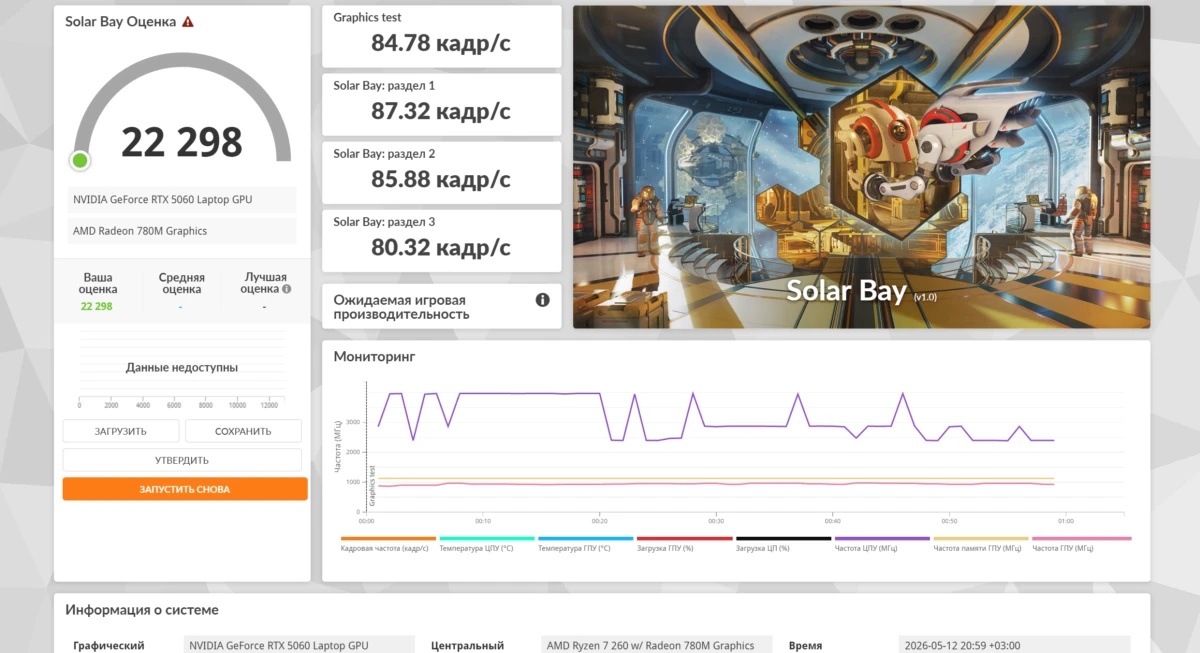Screen dimensions: 1200x653
Task: Click the Ваша оценка value 22 298 in green
Action: coord(97,306)
